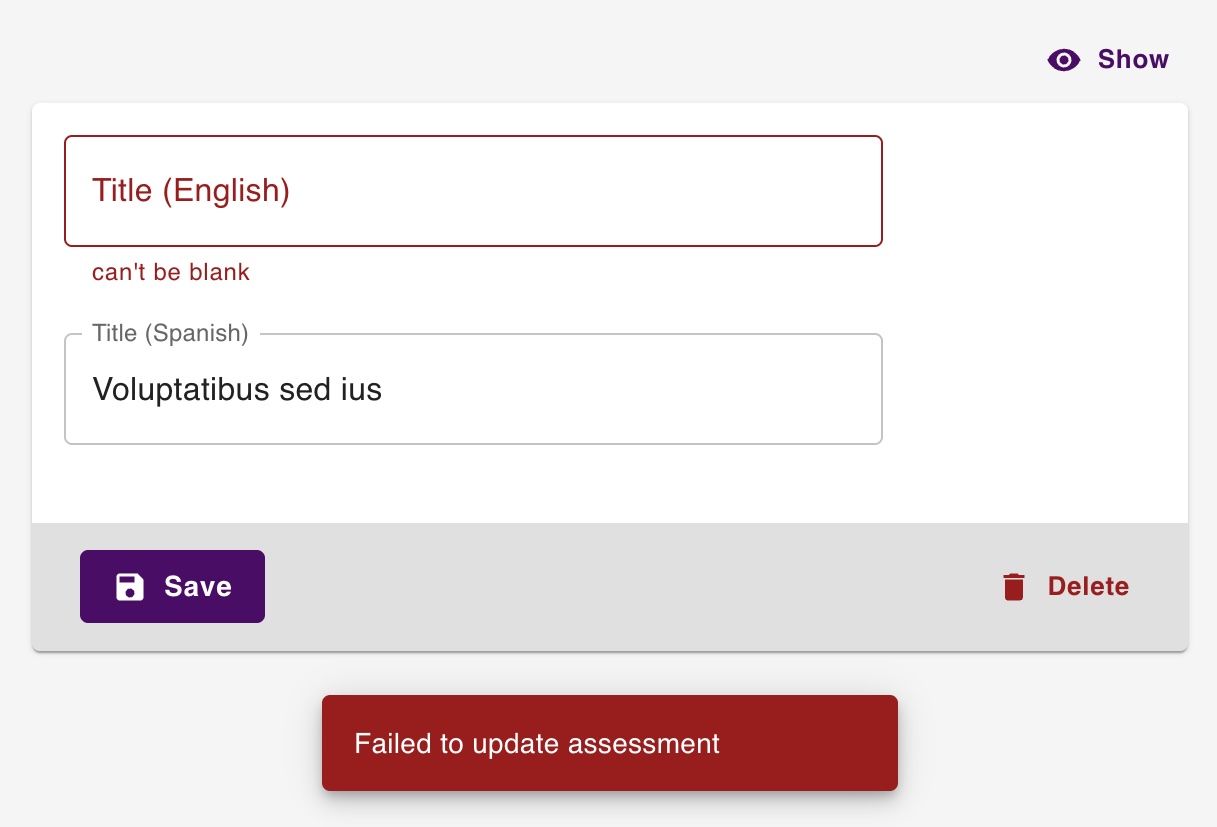
Task: Click inside the Title (English) field
Action: point(473,190)
